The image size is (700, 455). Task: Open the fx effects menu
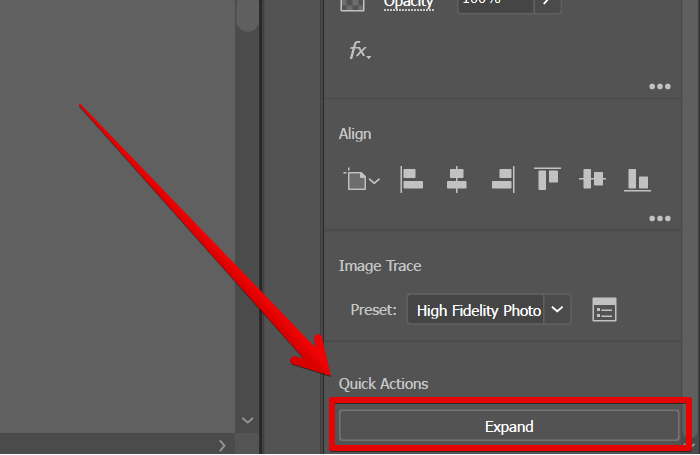pos(360,50)
